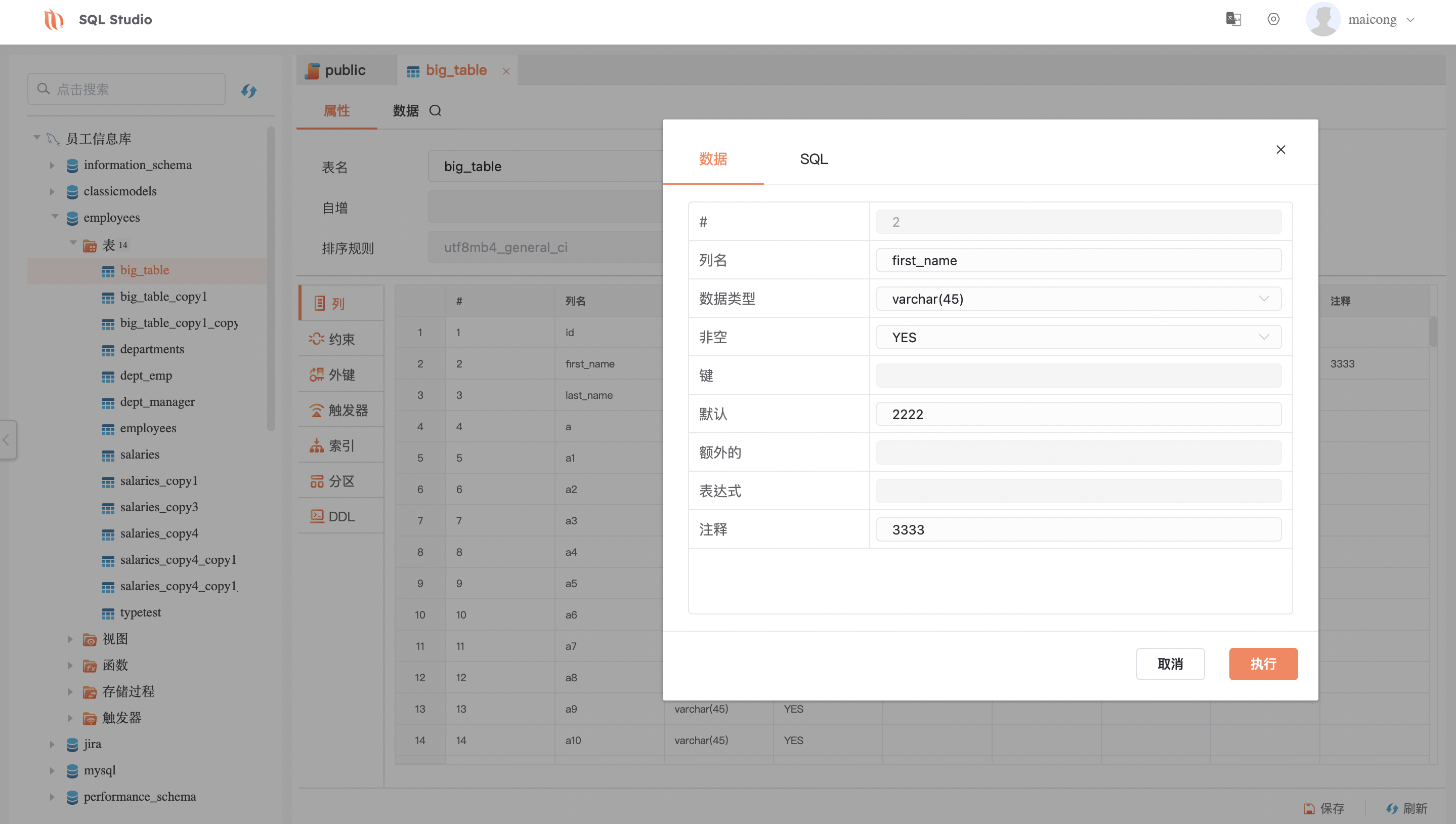This screenshot has height=824, width=1456.
Task: Click the big_table_copy1 table icon
Action: point(108,298)
